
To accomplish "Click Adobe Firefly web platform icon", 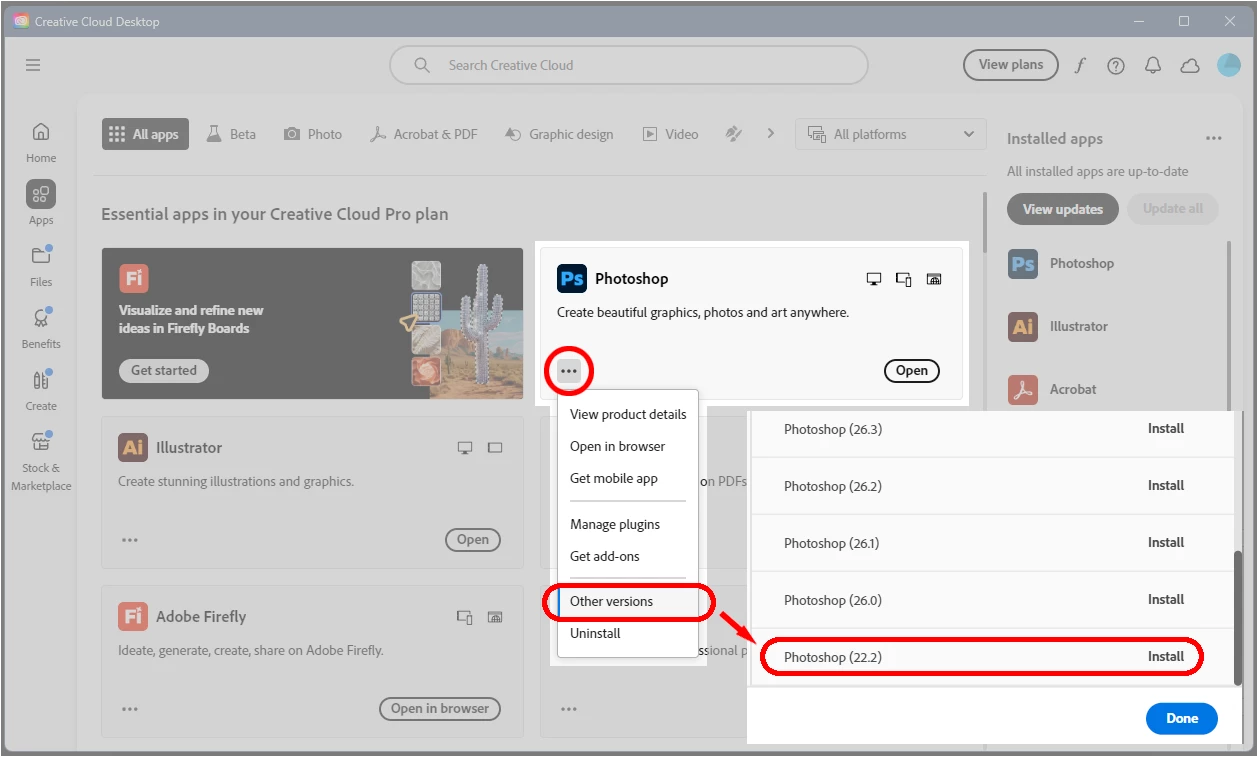I will click(x=495, y=618).
